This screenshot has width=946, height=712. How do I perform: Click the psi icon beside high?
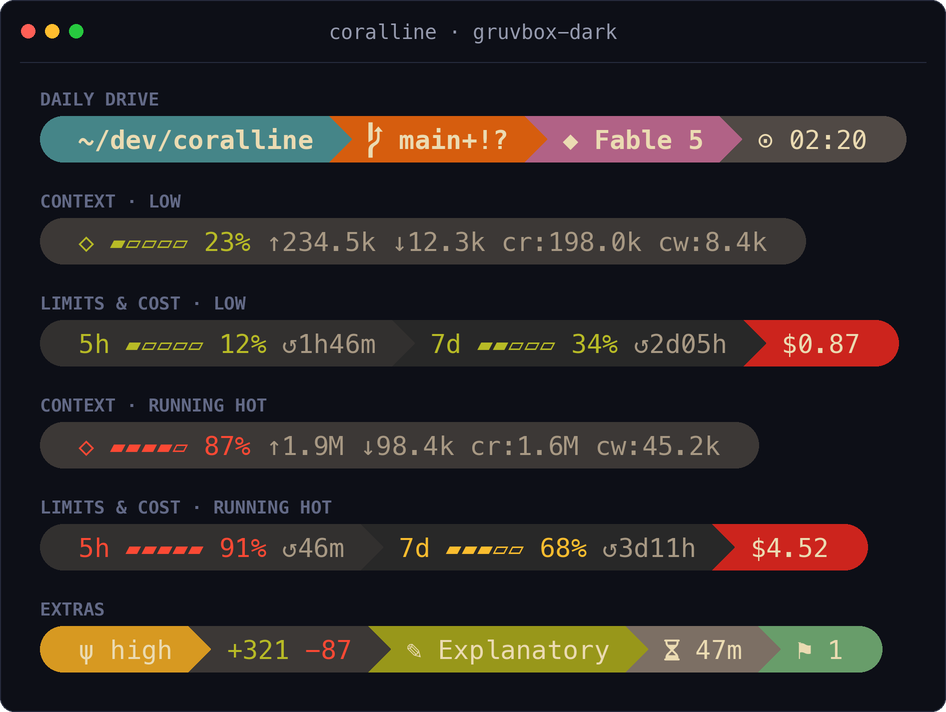(86, 652)
